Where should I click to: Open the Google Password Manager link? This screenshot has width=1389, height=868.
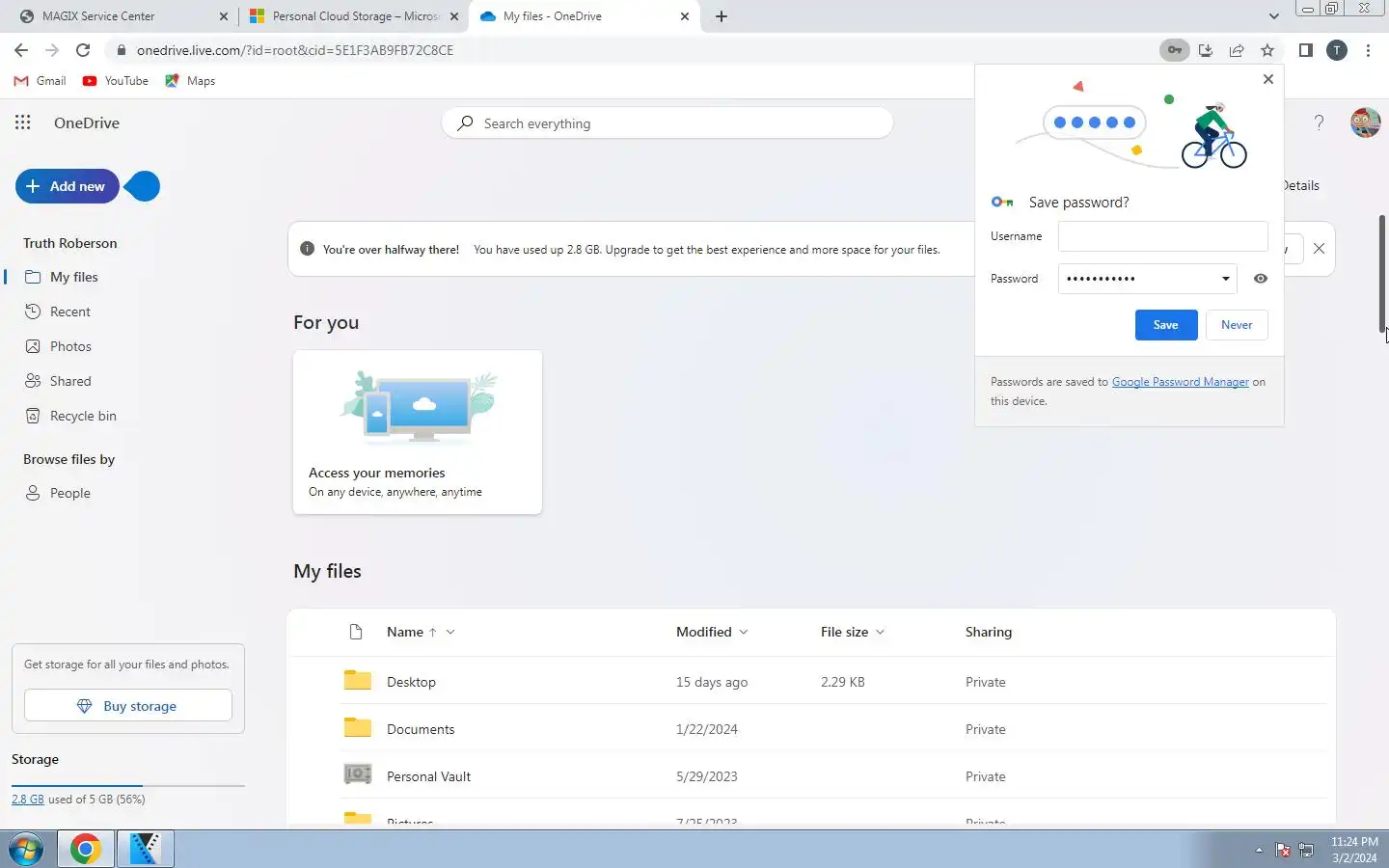(x=1181, y=382)
